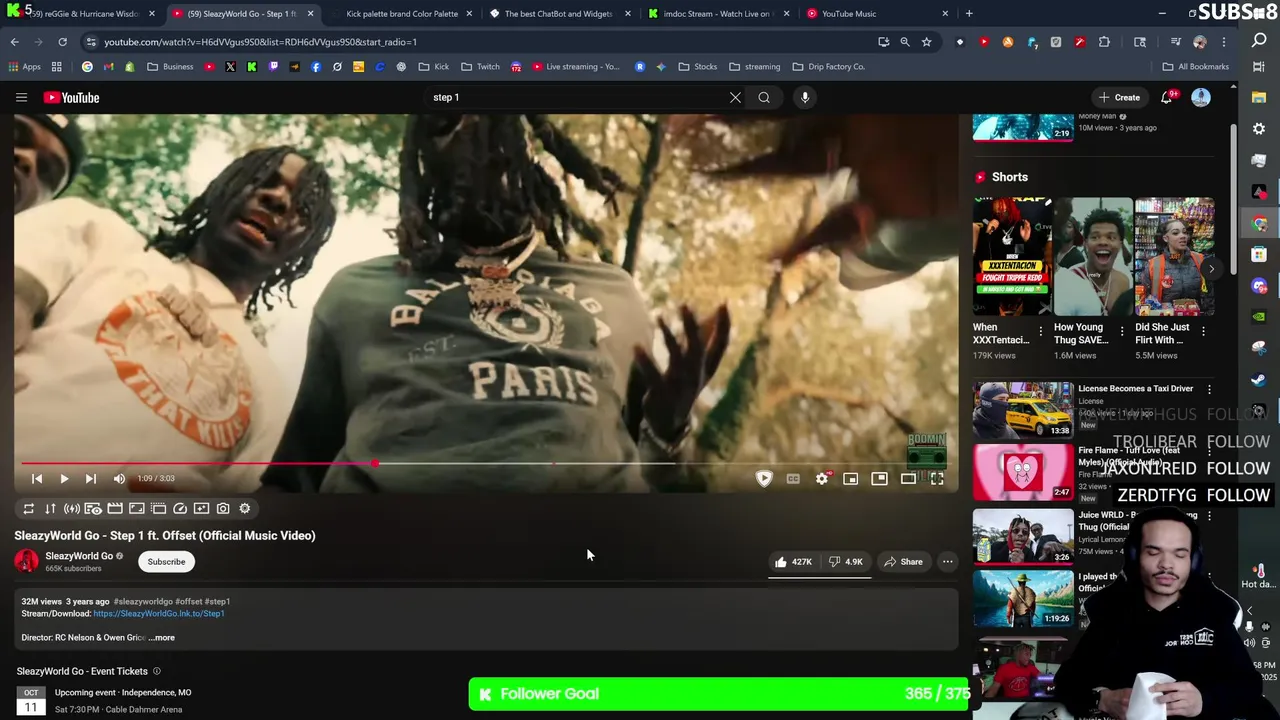Toggle the loop button below the player
1280x720 pixels.
[x=28, y=509]
